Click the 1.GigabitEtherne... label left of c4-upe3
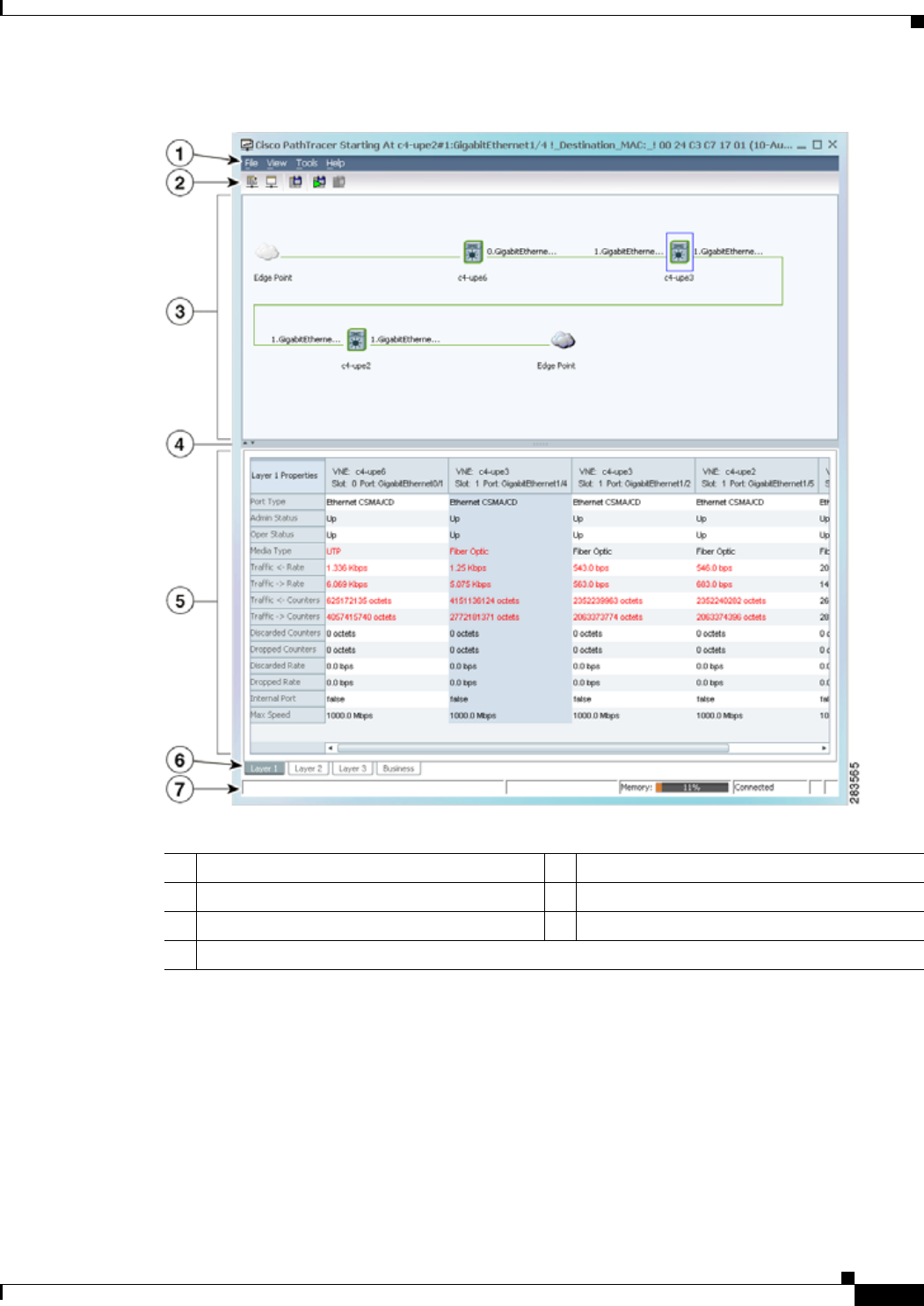Screen dimensions: 924x1306 [629, 252]
